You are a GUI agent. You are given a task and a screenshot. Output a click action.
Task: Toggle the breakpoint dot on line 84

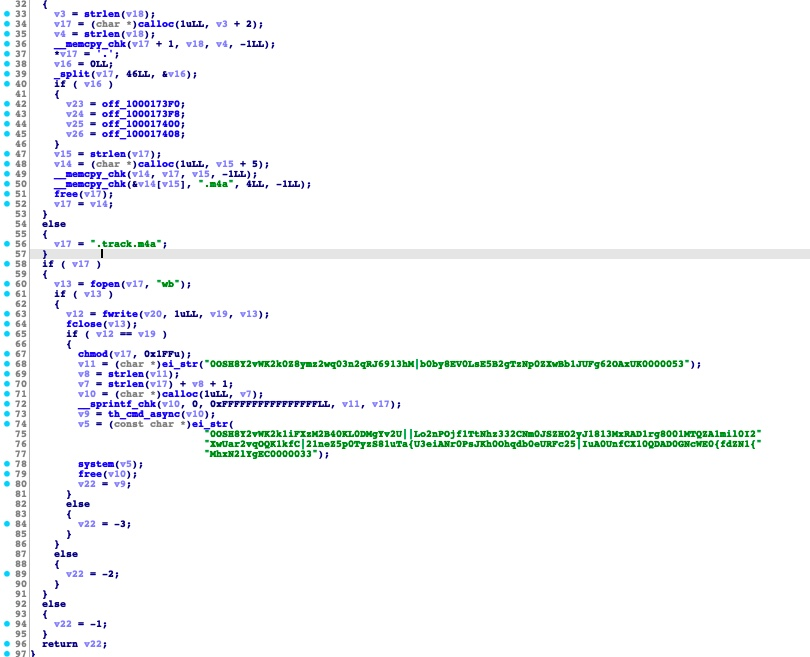click(x=7, y=524)
